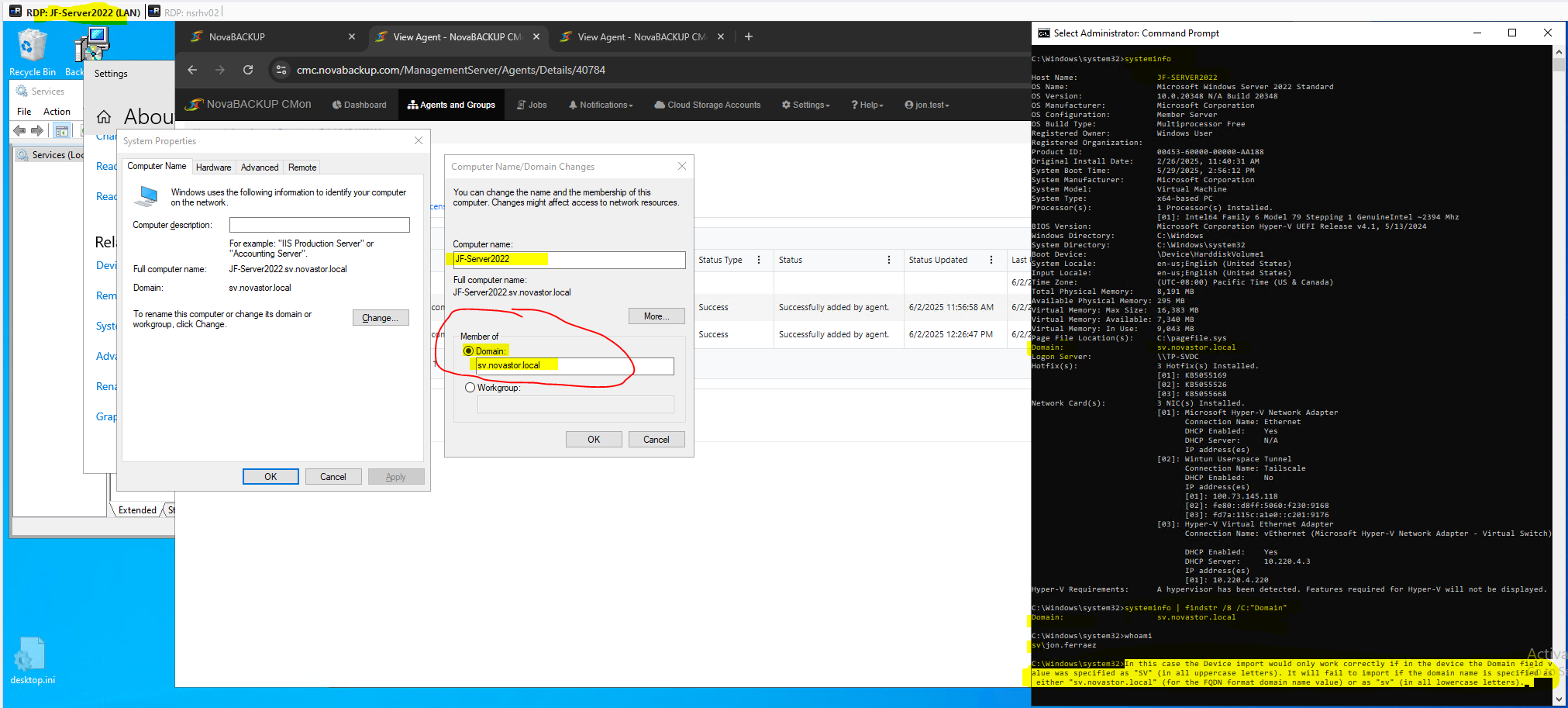
Task: Toggle the Services console tree pane icon
Action: coord(62,130)
